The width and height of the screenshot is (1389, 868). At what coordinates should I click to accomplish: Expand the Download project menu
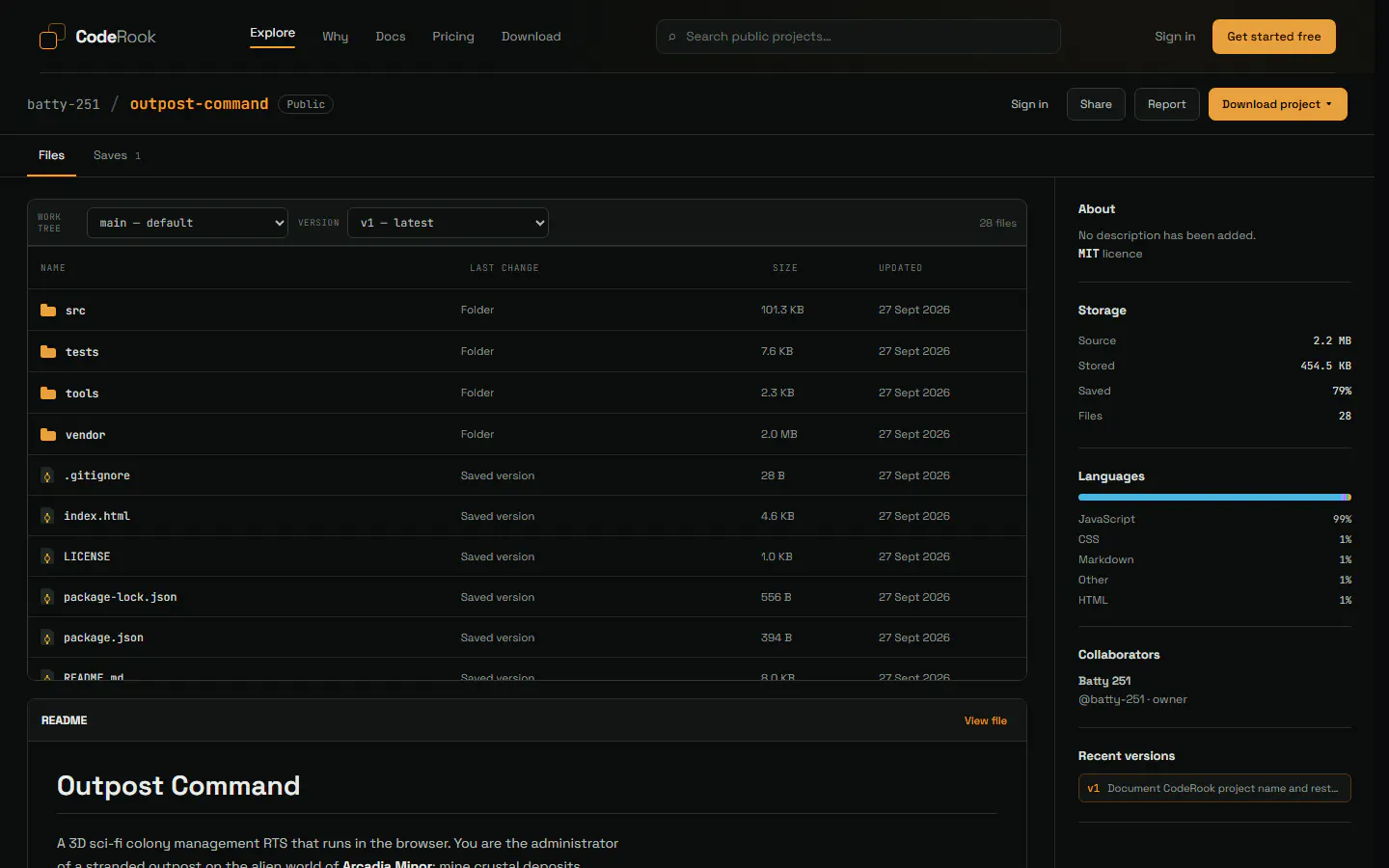1277,104
